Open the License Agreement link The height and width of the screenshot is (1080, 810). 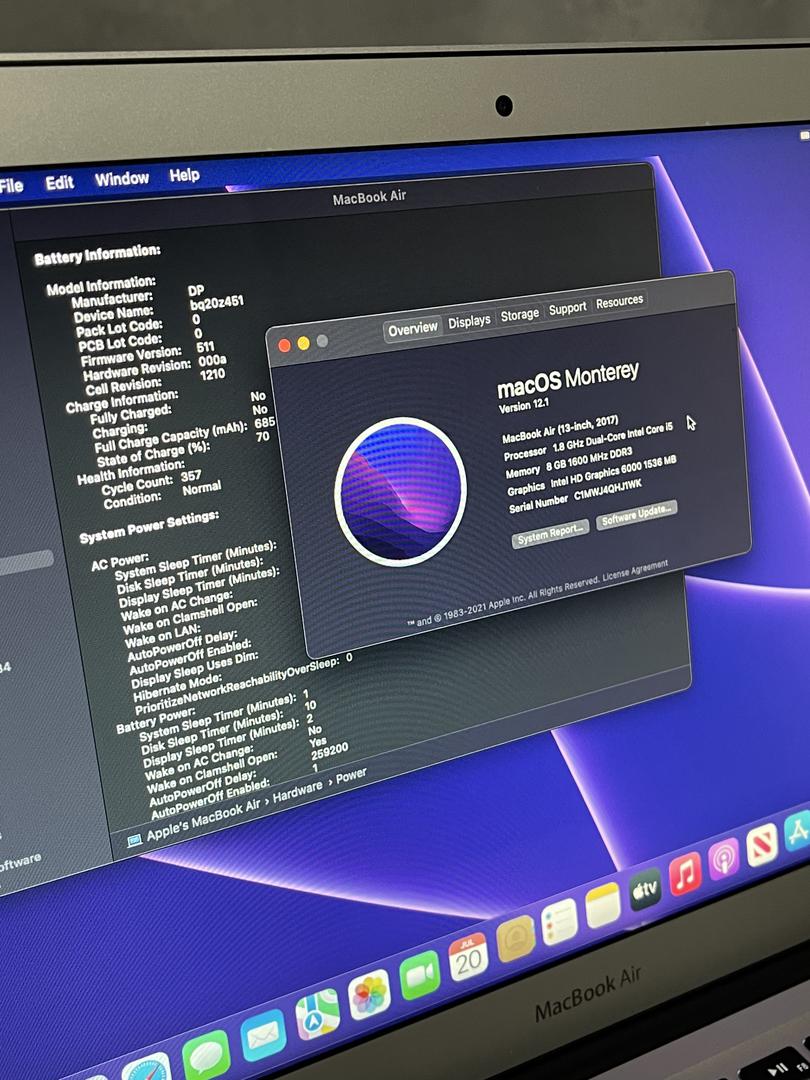tap(635, 570)
